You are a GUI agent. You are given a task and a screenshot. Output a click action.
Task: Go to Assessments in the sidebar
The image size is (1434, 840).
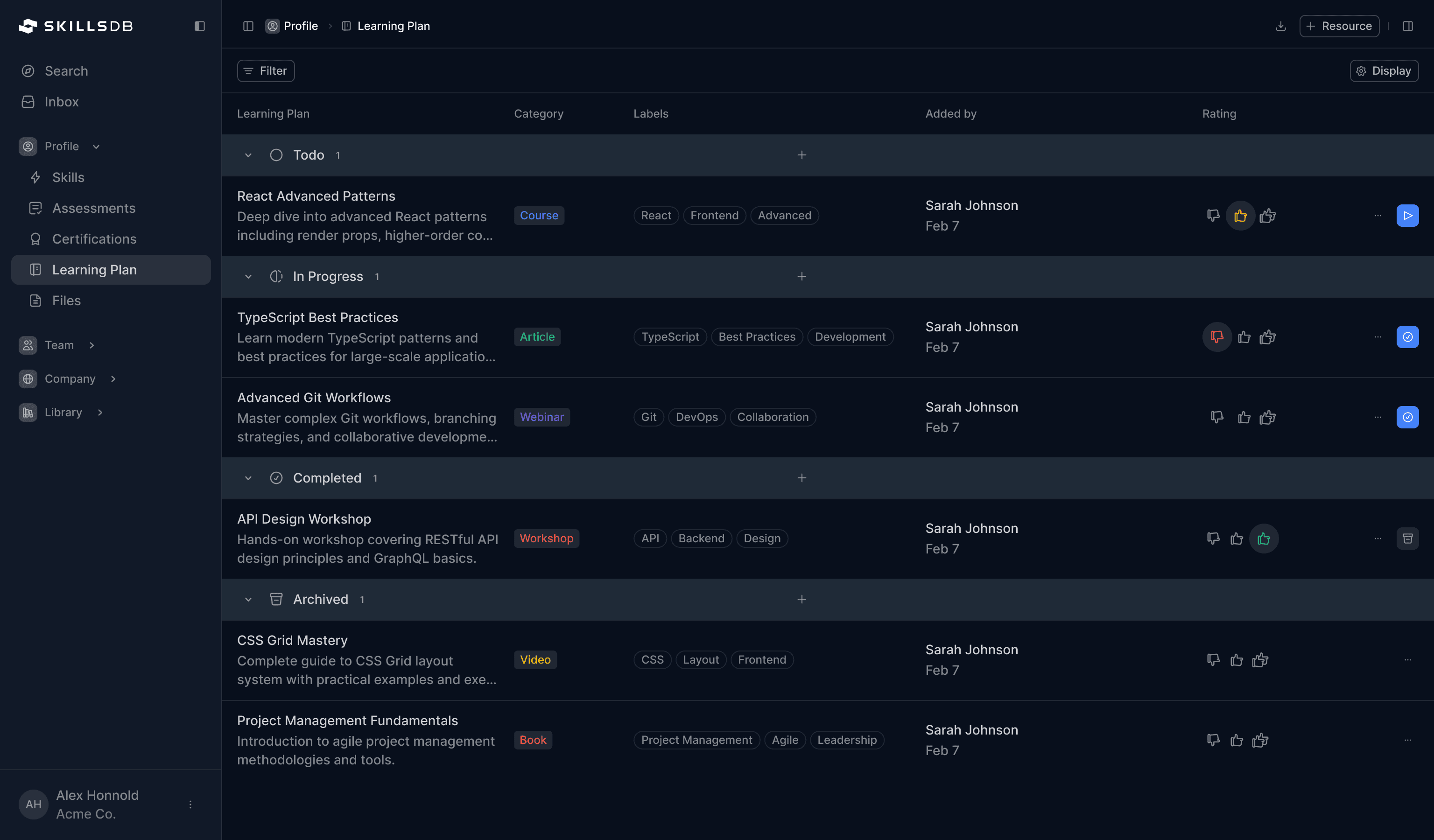coord(94,209)
